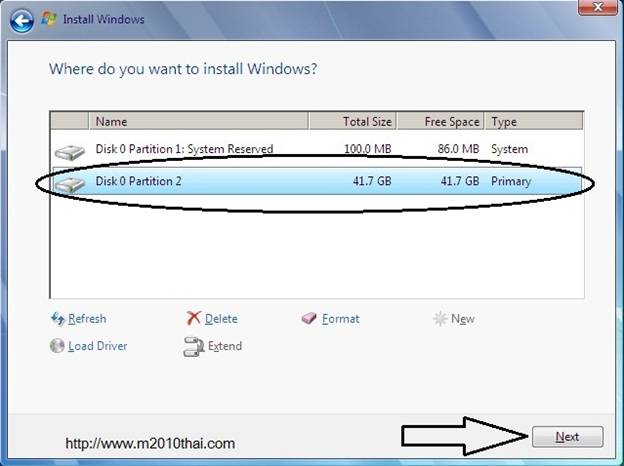624x466 pixels.
Task: Refresh the partition list
Action: [87, 319]
